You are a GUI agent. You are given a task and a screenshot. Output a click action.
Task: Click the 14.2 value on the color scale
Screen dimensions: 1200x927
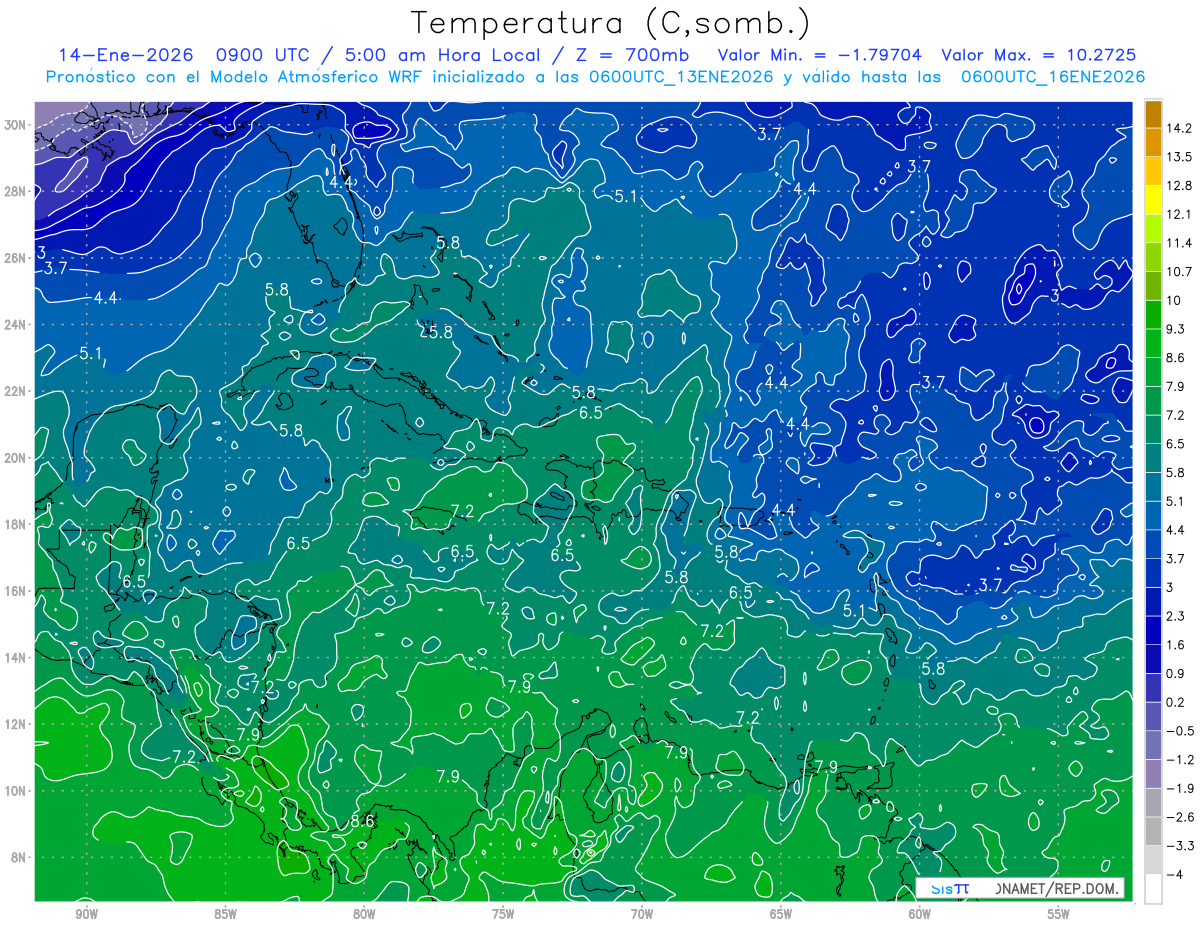coord(1180,129)
